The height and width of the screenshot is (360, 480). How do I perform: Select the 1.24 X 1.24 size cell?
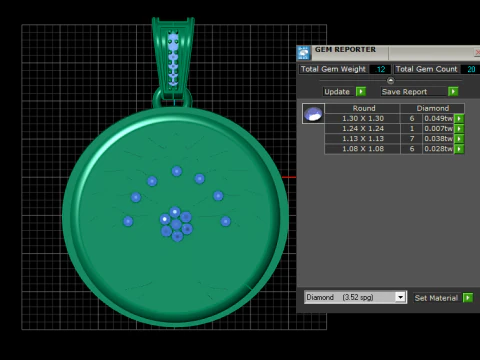point(363,129)
